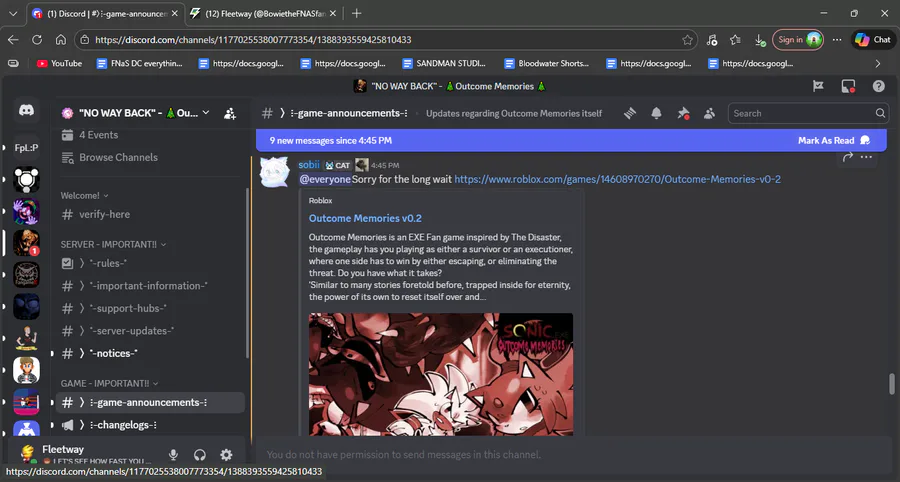The image size is (900, 482).
Task: Open Roblox Outcome-Memories-v0-2 link
Action: 618,180
